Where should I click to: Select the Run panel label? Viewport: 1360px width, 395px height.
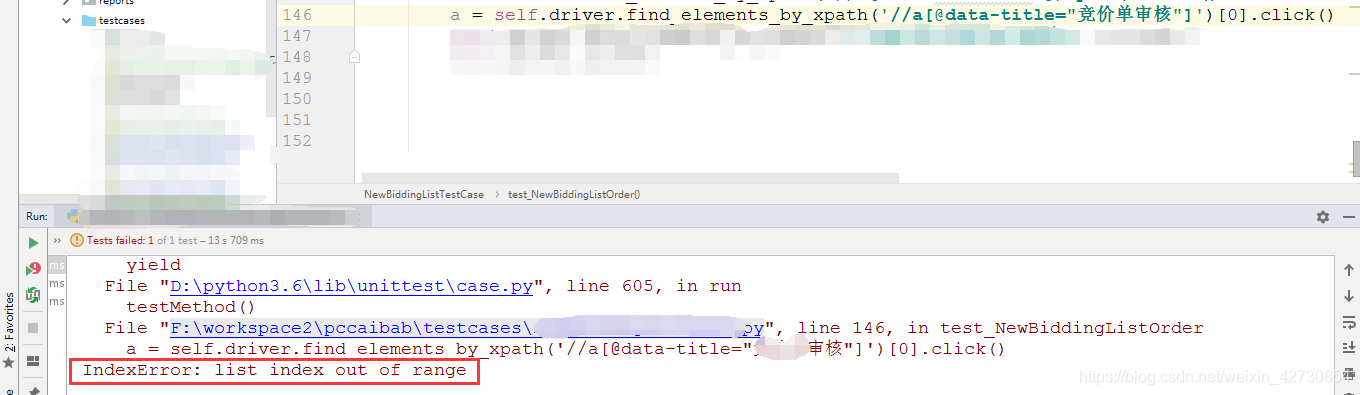[37, 216]
